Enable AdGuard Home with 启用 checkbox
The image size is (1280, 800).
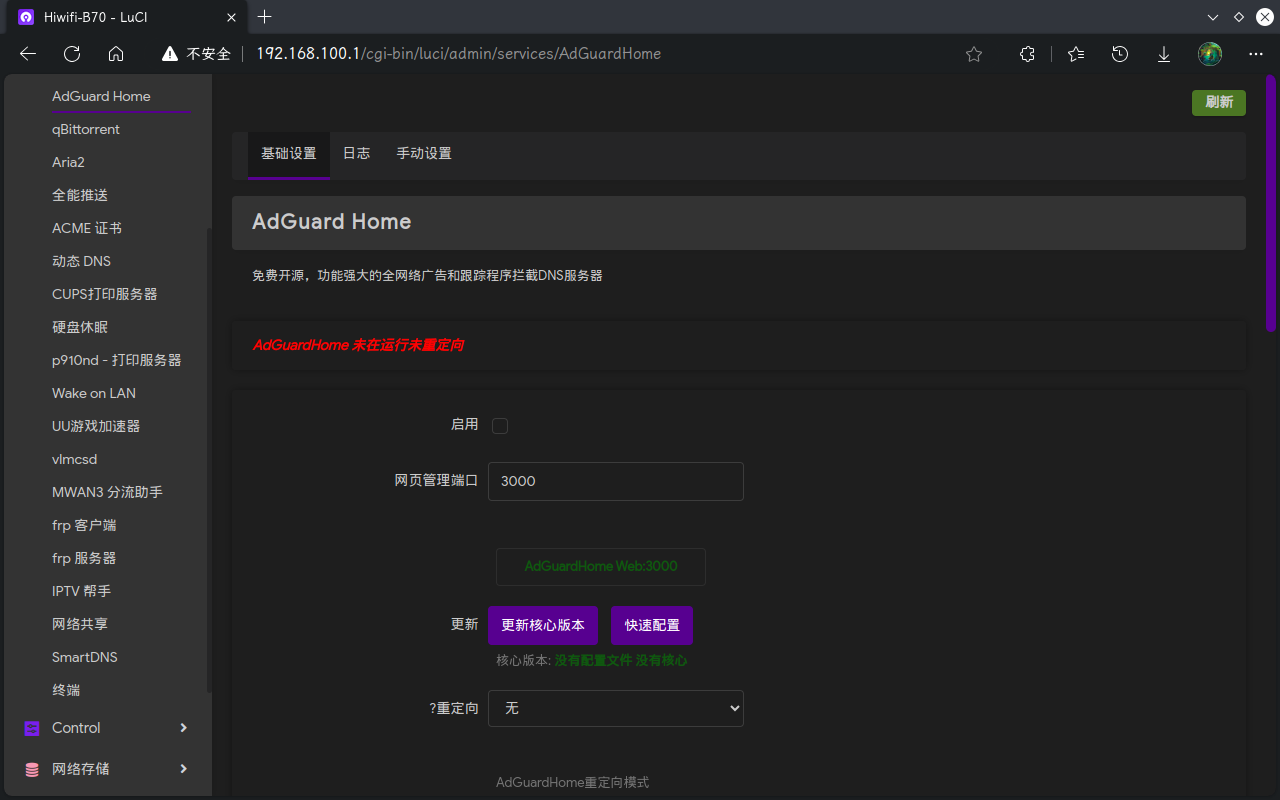click(x=500, y=426)
